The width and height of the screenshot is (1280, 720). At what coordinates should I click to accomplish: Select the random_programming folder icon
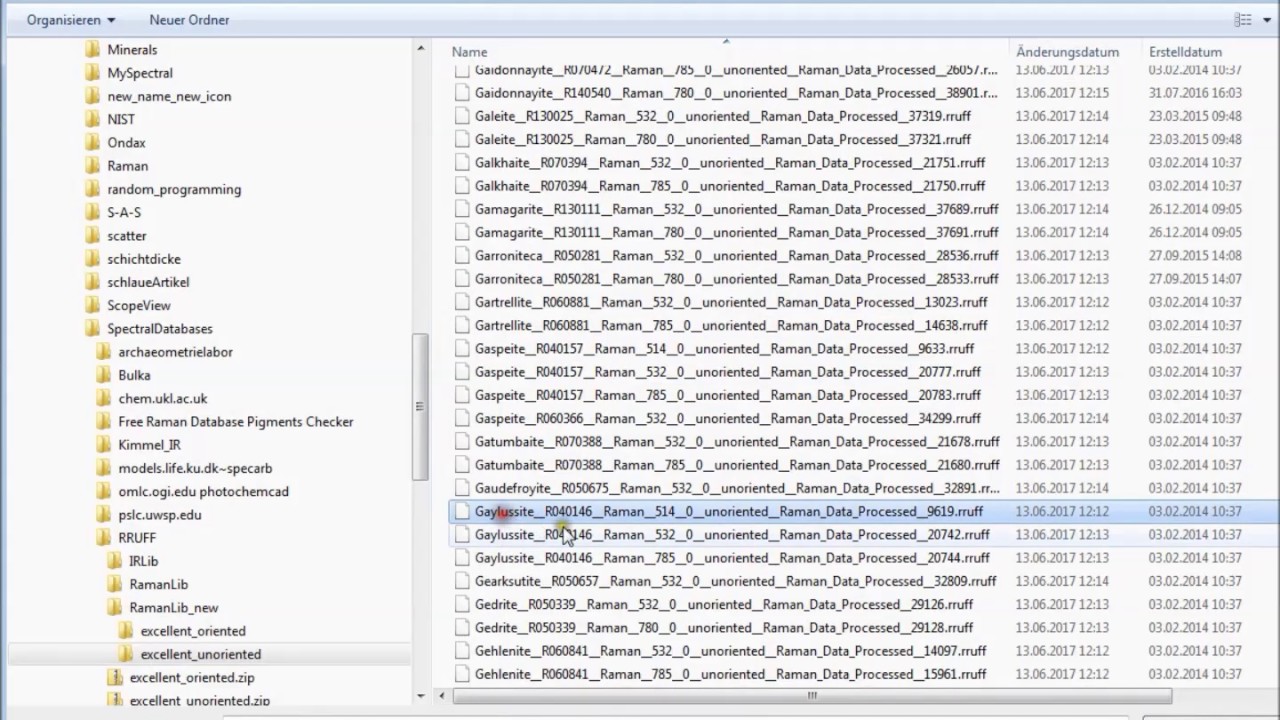point(93,189)
